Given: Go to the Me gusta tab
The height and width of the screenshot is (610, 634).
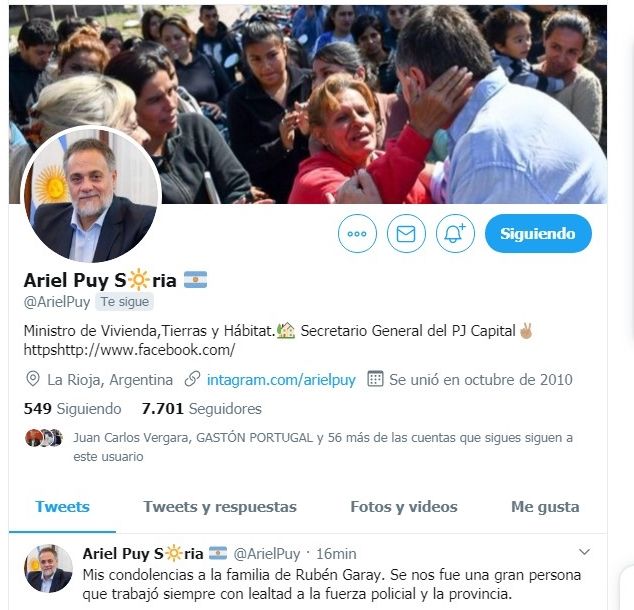Looking at the screenshot, I should 545,507.
